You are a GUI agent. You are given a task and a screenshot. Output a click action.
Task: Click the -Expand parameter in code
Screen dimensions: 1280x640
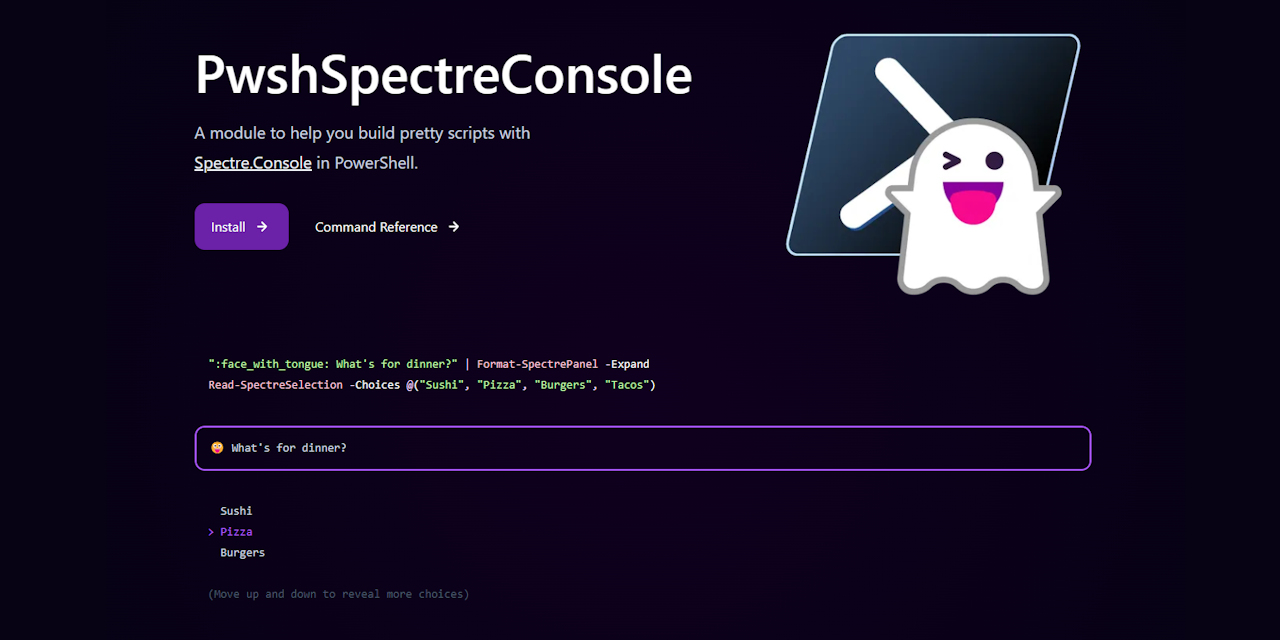(x=628, y=364)
